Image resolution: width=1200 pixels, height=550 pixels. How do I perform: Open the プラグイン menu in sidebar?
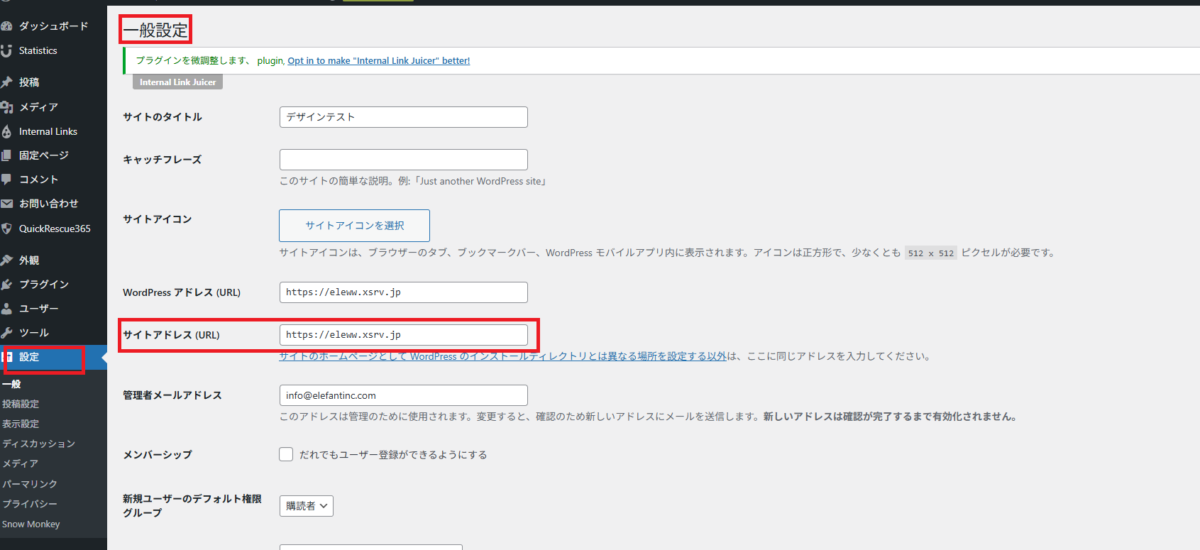click(x=43, y=284)
